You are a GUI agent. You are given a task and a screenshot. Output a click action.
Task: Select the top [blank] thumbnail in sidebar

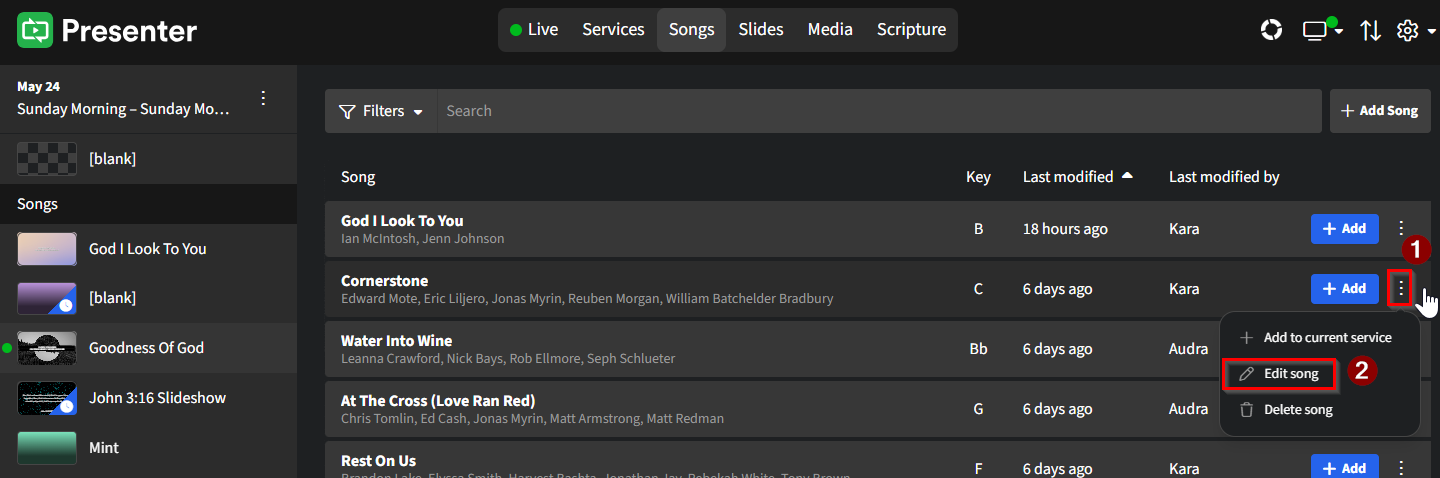click(47, 159)
